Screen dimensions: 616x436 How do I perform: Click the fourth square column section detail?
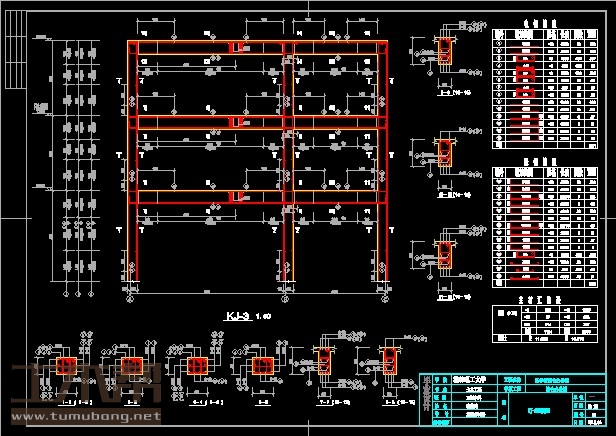tap(263, 367)
